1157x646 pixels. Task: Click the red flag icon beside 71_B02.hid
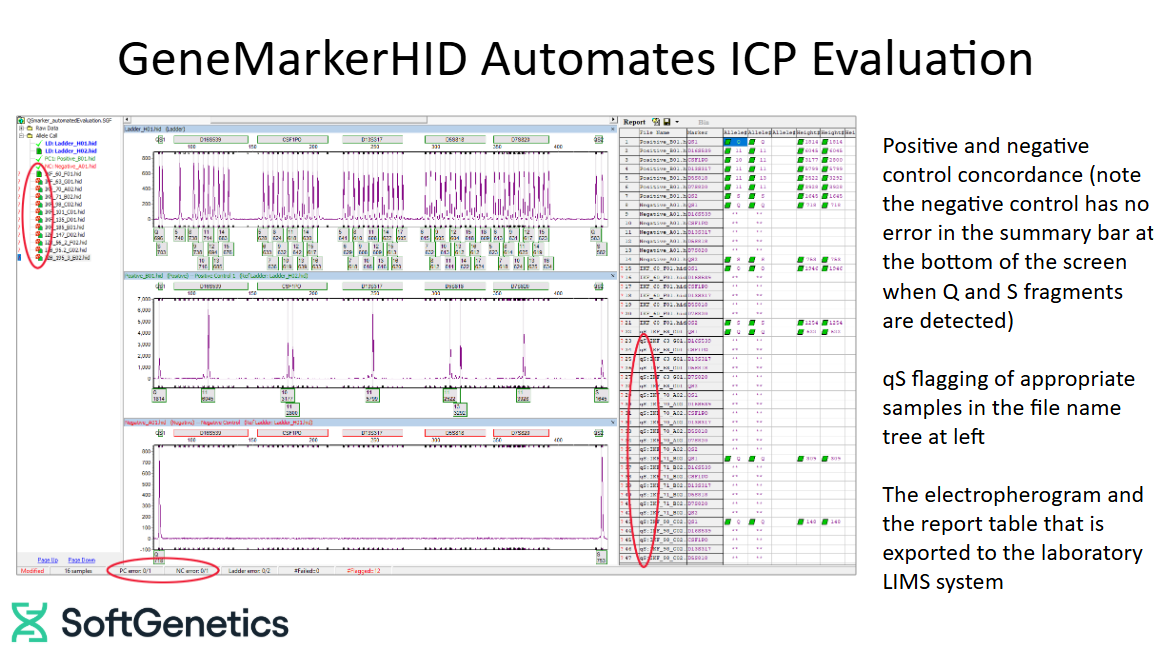click(x=39, y=197)
